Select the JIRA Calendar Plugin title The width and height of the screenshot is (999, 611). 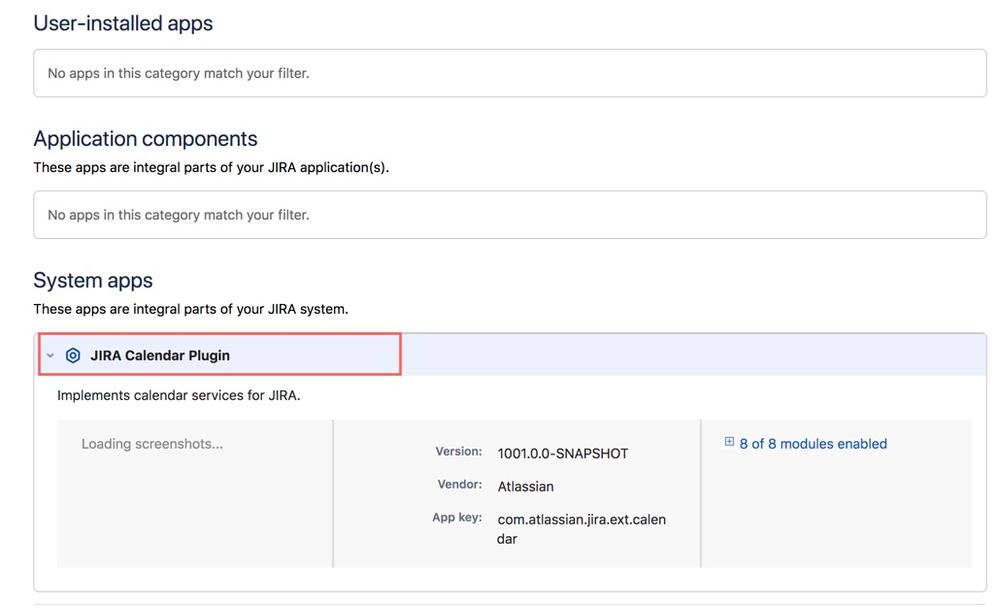[160, 356]
